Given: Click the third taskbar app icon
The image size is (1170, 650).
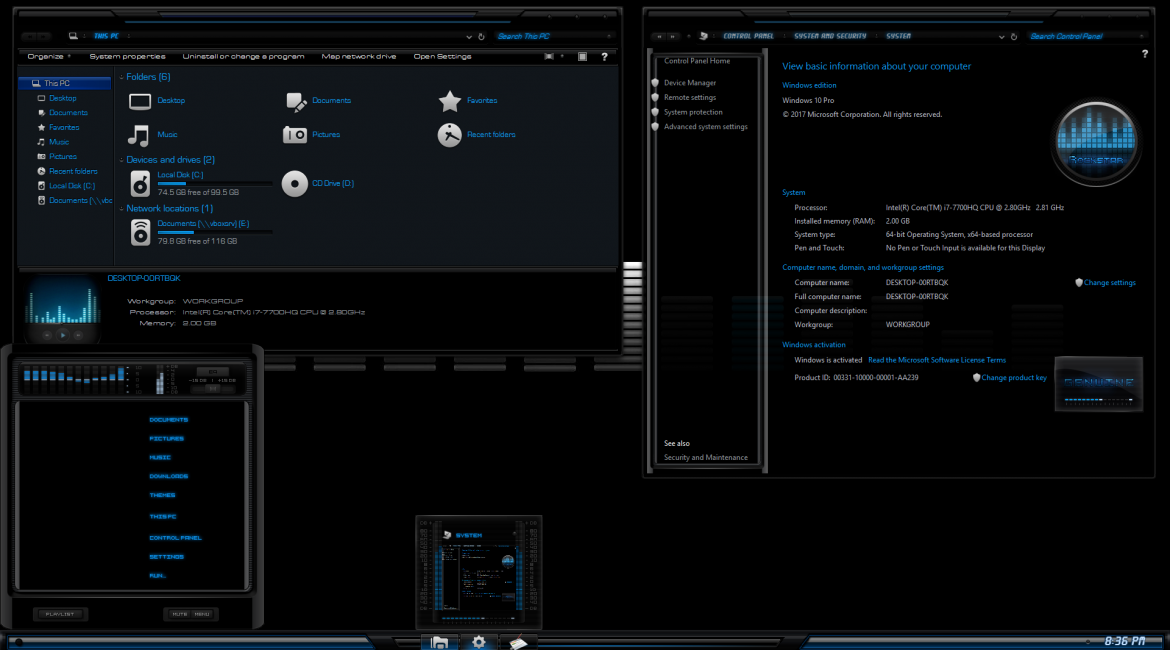Looking at the screenshot, I should [x=518, y=643].
